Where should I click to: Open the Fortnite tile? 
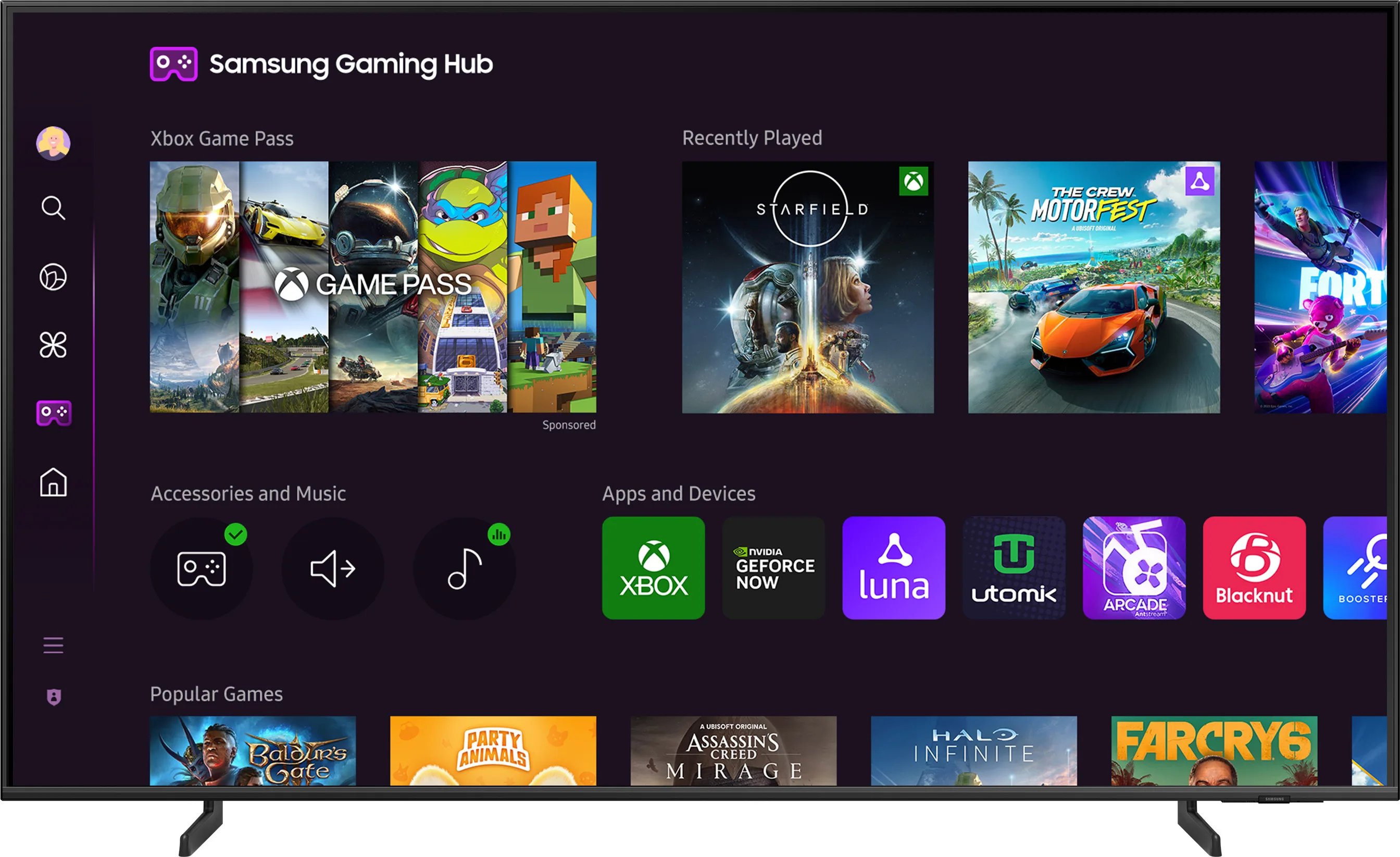(x=1320, y=287)
